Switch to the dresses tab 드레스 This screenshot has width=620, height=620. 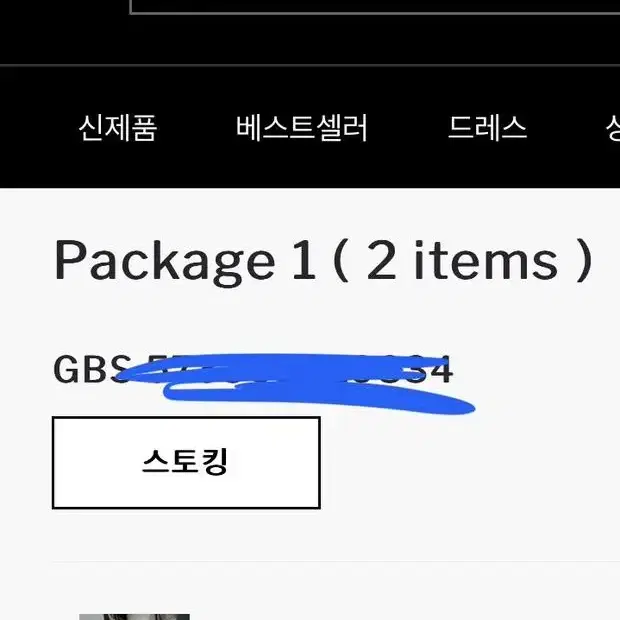(487, 128)
